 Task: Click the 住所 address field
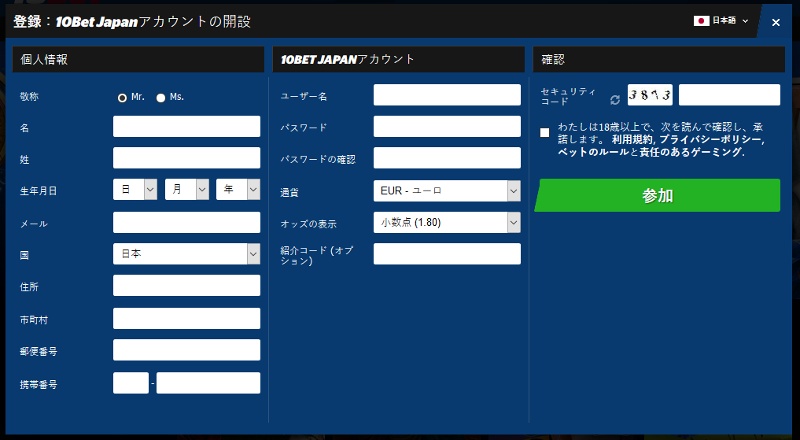pyautogui.click(x=186, y=285)
